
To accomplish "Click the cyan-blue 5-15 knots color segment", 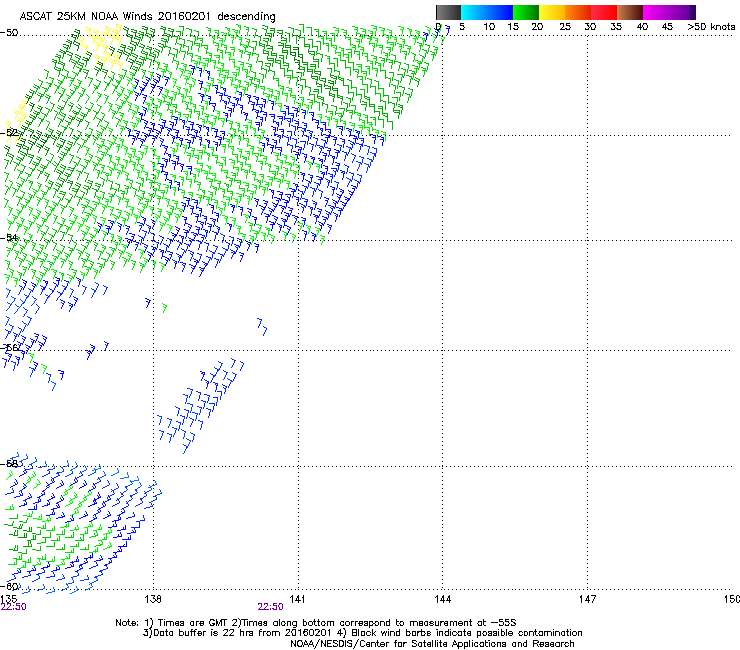I will point(487,12).
